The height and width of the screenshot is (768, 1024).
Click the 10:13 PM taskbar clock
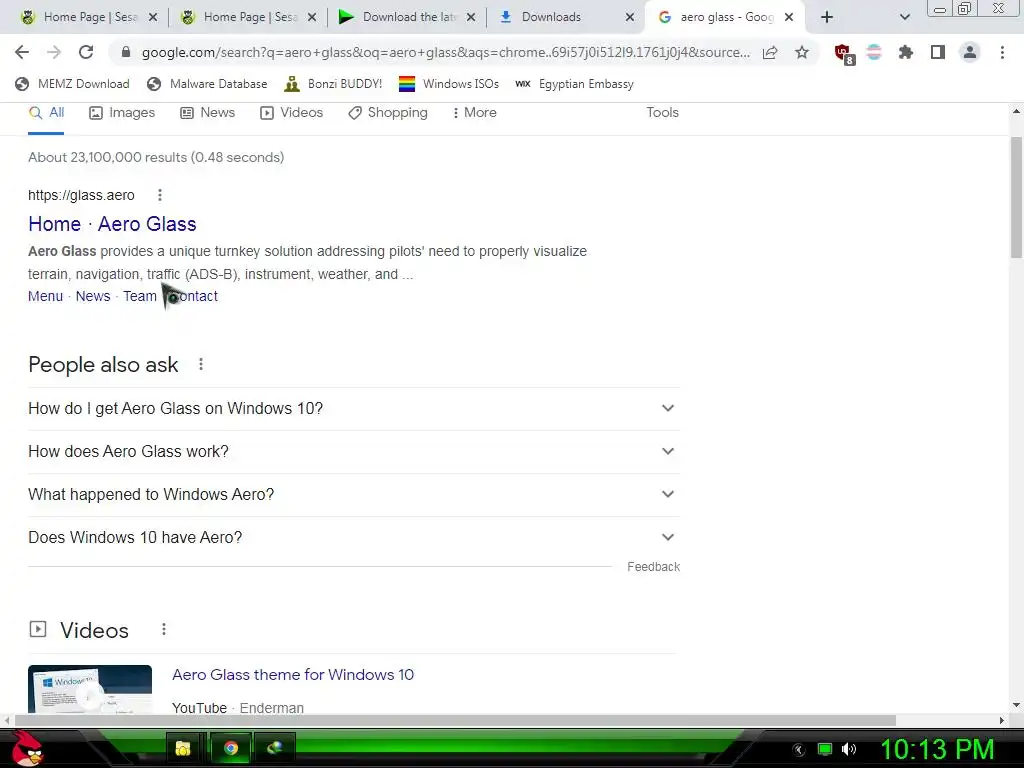pos(937,749)
